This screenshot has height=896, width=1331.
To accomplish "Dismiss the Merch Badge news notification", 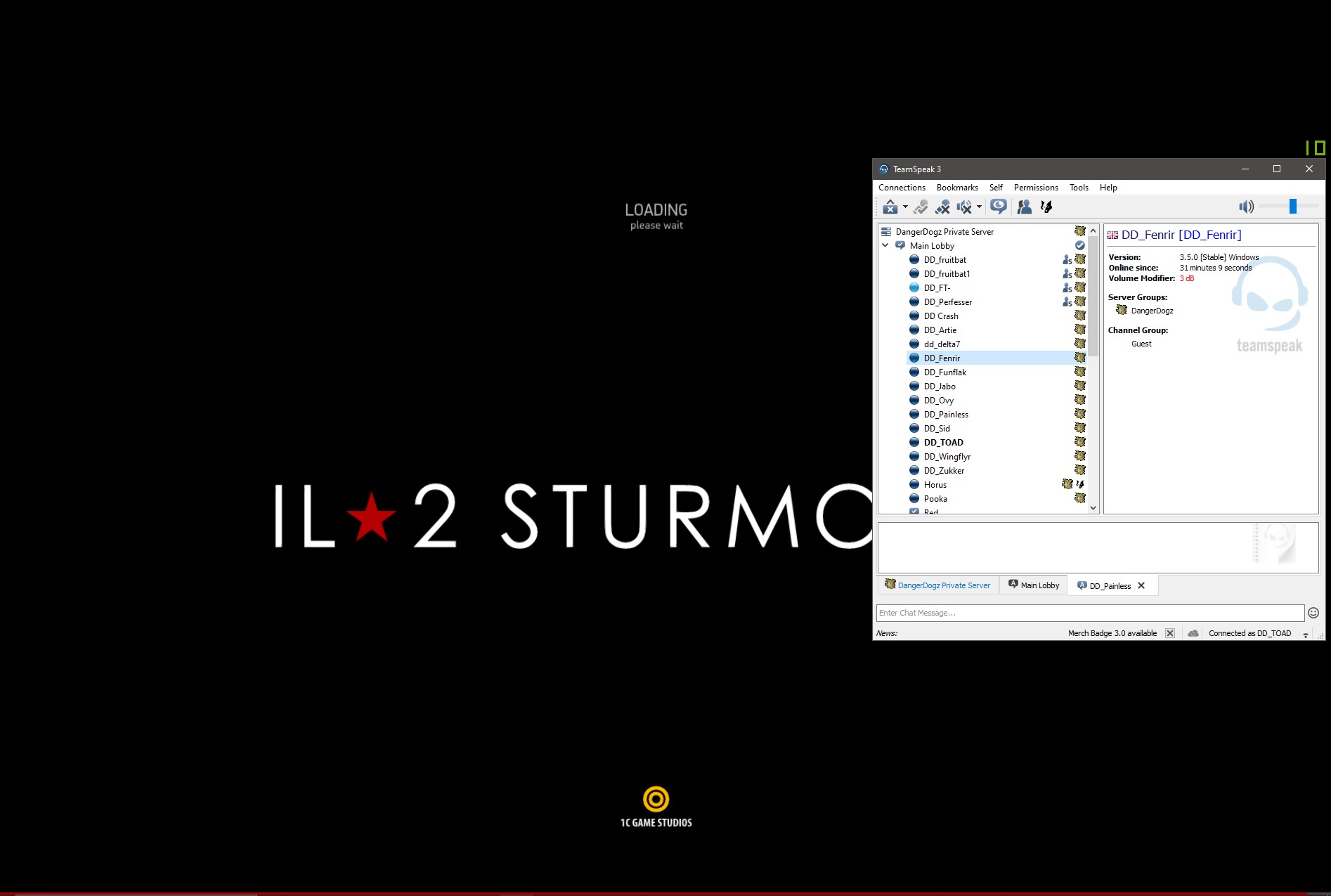I will point(1170,633).
